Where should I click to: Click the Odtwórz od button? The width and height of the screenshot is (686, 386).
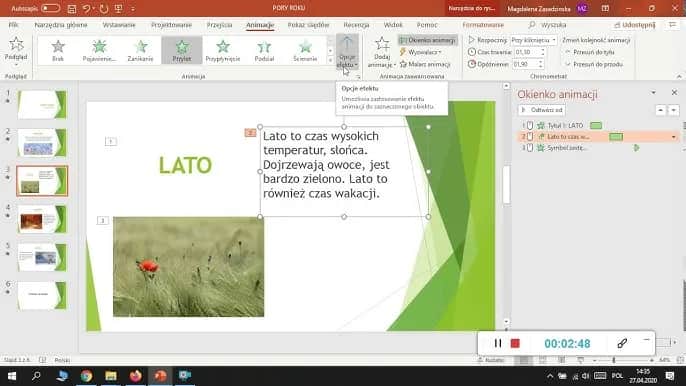542,110
